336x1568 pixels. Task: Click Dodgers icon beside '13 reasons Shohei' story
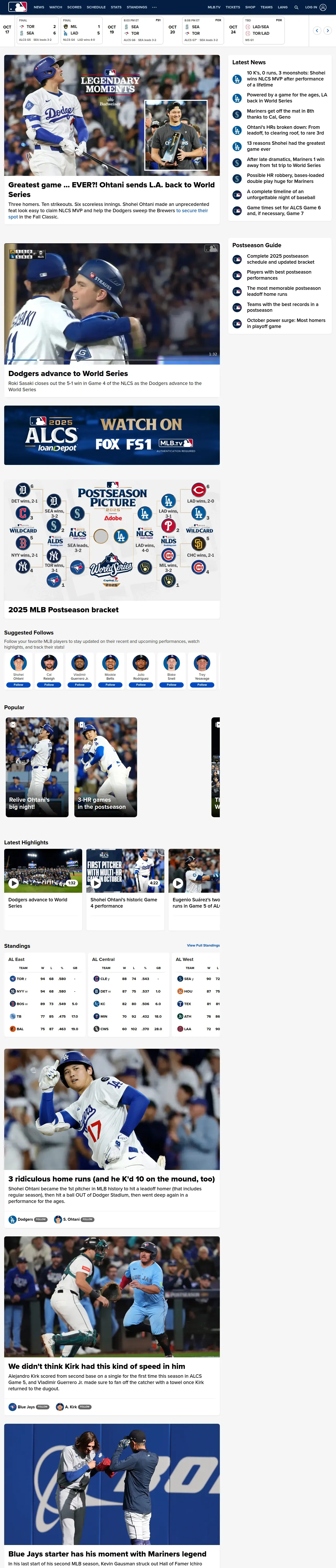click(x=237, y=147)
